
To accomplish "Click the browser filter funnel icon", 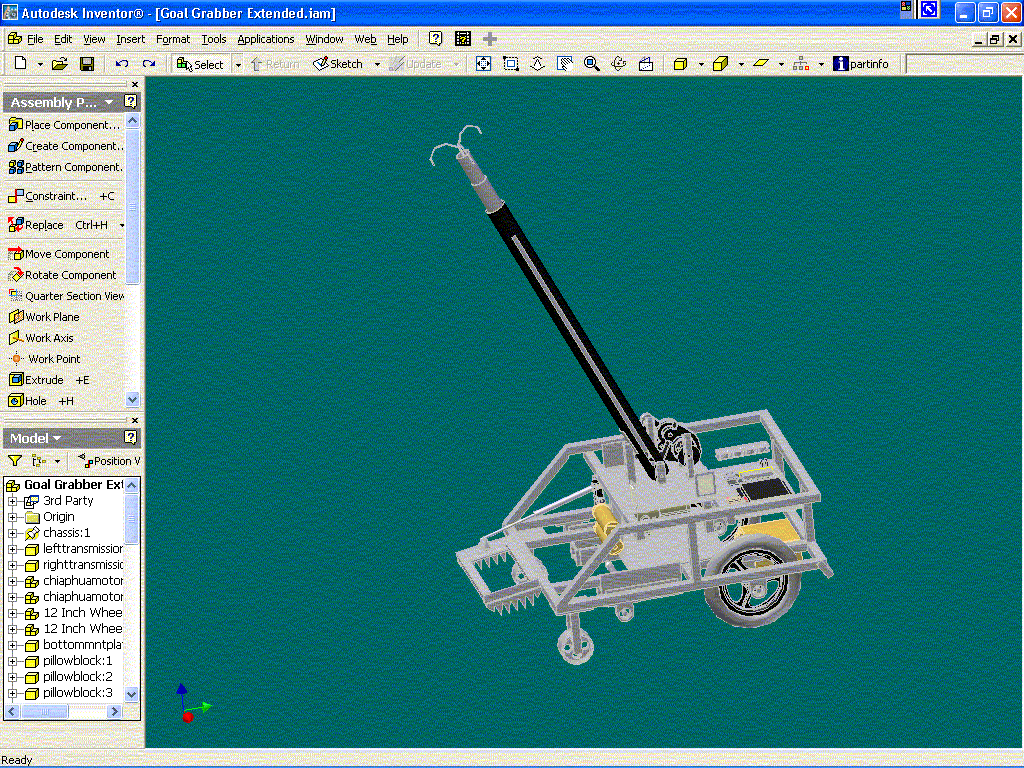I will pos(15,461).
